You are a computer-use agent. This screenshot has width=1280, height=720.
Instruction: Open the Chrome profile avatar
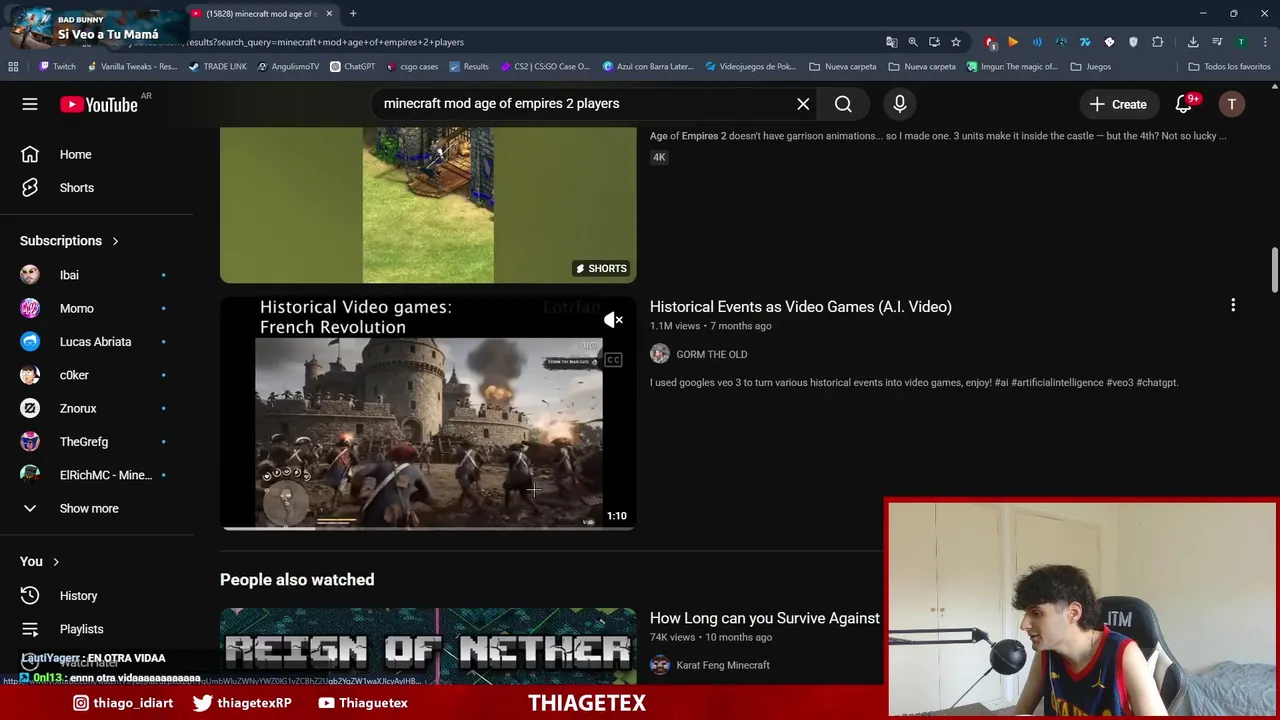coord(1241,42)
